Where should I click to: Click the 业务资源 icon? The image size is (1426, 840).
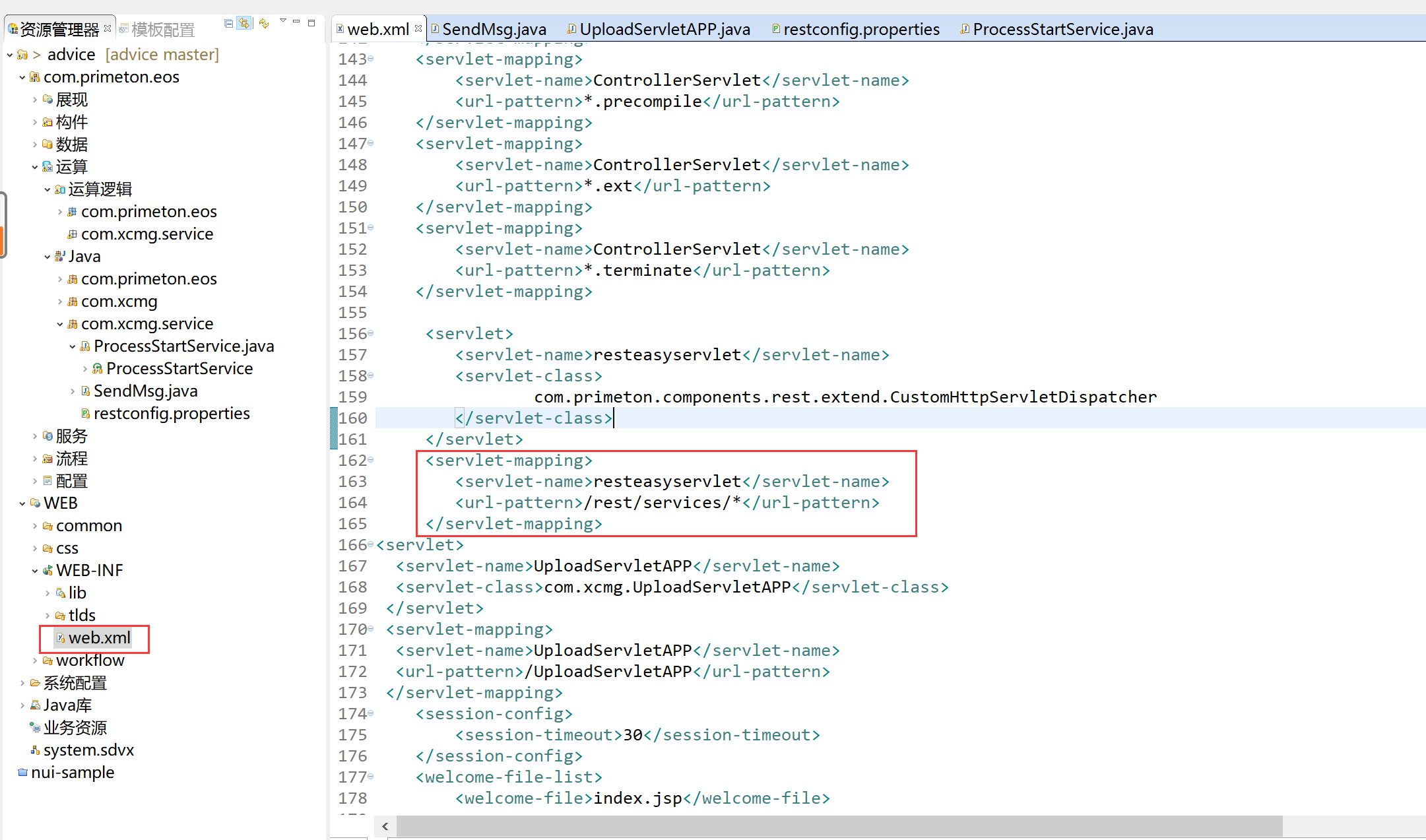point(35,728)
